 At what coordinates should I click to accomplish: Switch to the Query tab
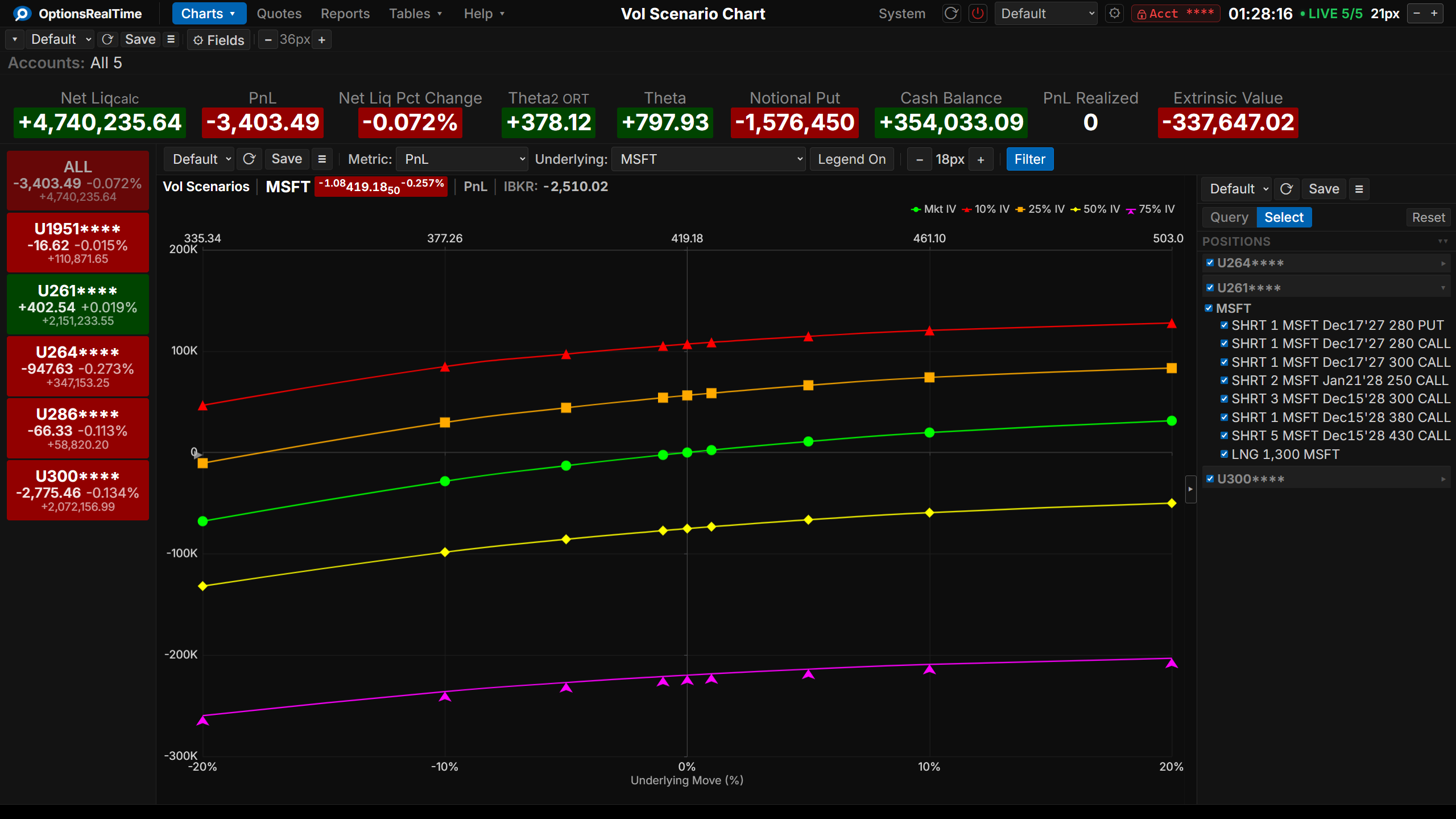(1230, 217)
